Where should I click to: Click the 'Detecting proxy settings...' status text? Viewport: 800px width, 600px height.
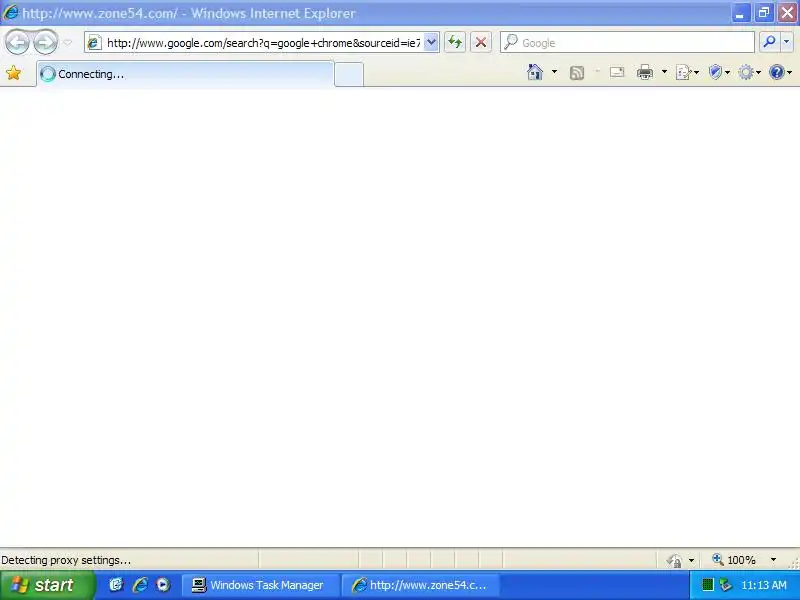point(66,560)
